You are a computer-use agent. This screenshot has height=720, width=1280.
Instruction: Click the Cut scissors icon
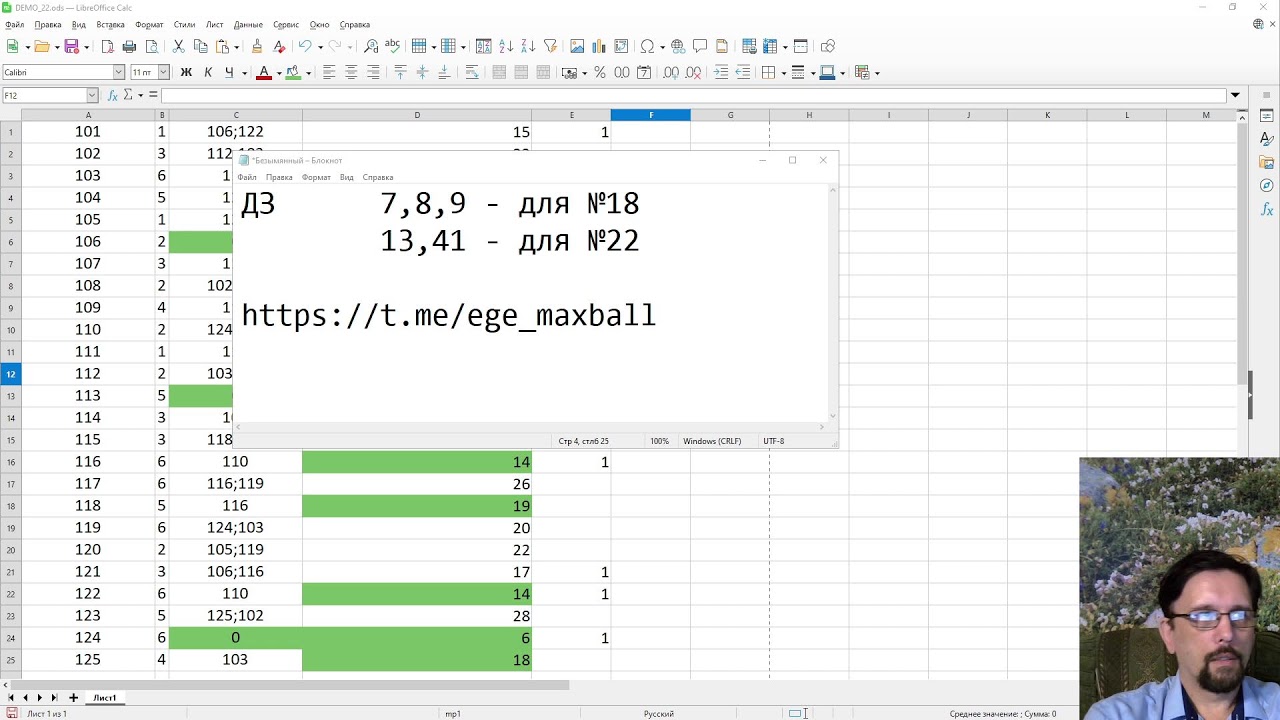tap(178, 46)
